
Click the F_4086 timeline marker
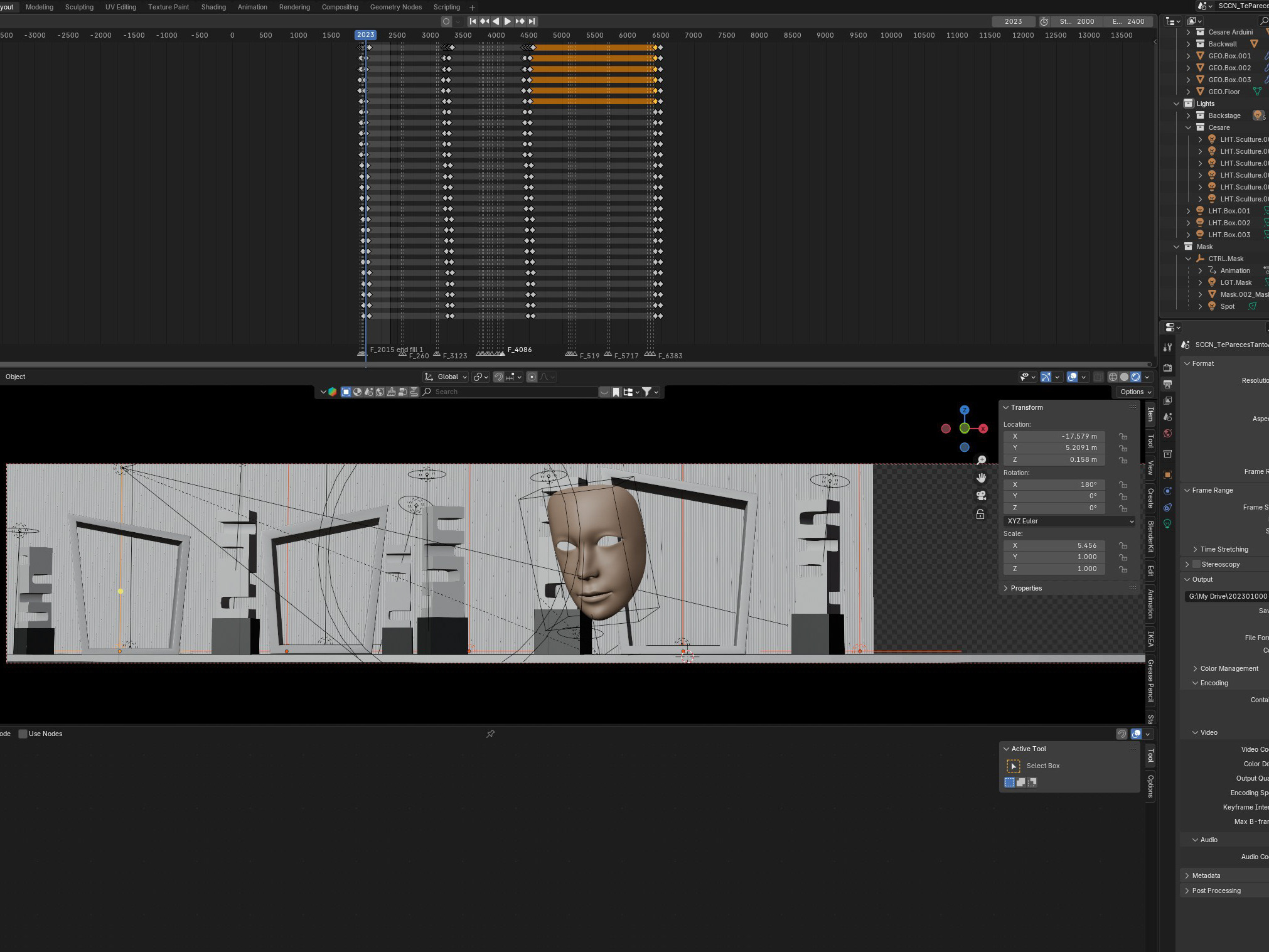tap(502, 353)
